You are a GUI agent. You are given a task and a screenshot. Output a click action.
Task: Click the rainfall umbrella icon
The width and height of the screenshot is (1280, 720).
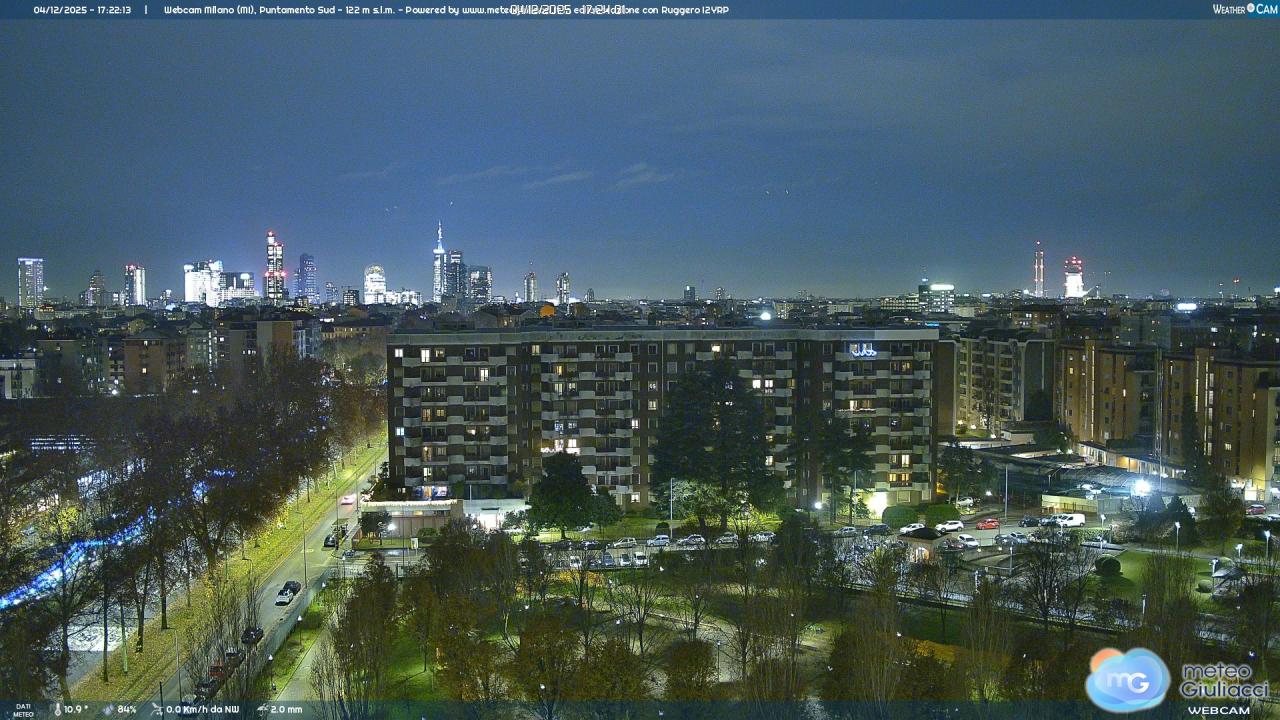coord(261,710)
